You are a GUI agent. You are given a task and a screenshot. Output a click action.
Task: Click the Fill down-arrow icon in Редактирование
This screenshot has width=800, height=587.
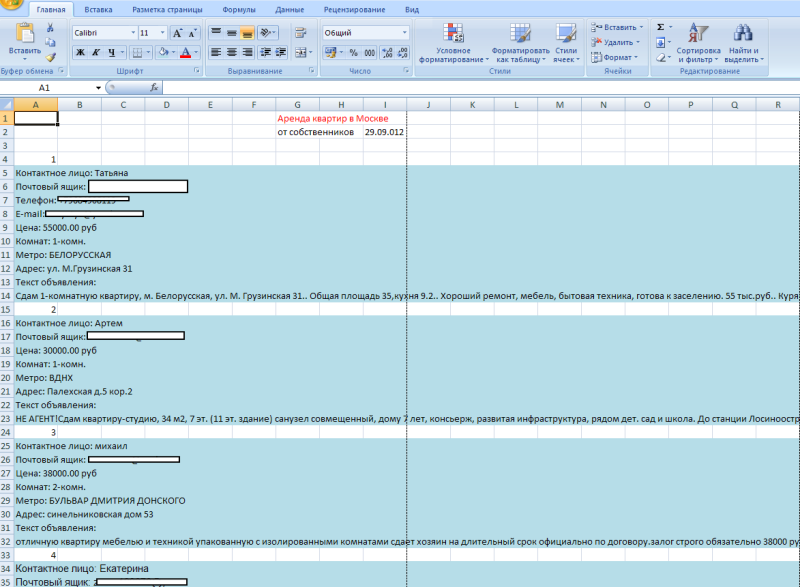pos(660,42)
